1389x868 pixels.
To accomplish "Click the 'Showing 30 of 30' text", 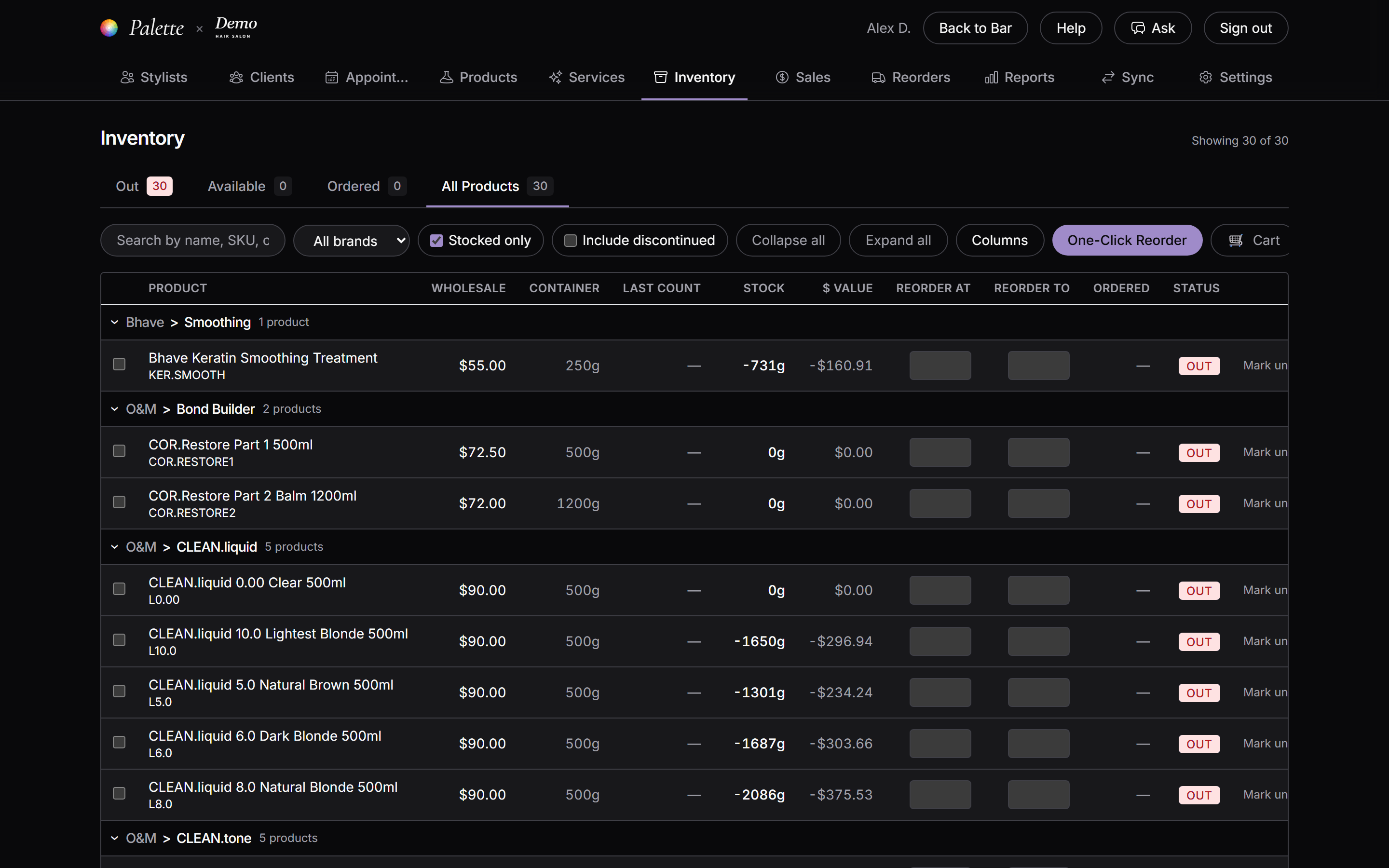I will tap(1240, 141).
